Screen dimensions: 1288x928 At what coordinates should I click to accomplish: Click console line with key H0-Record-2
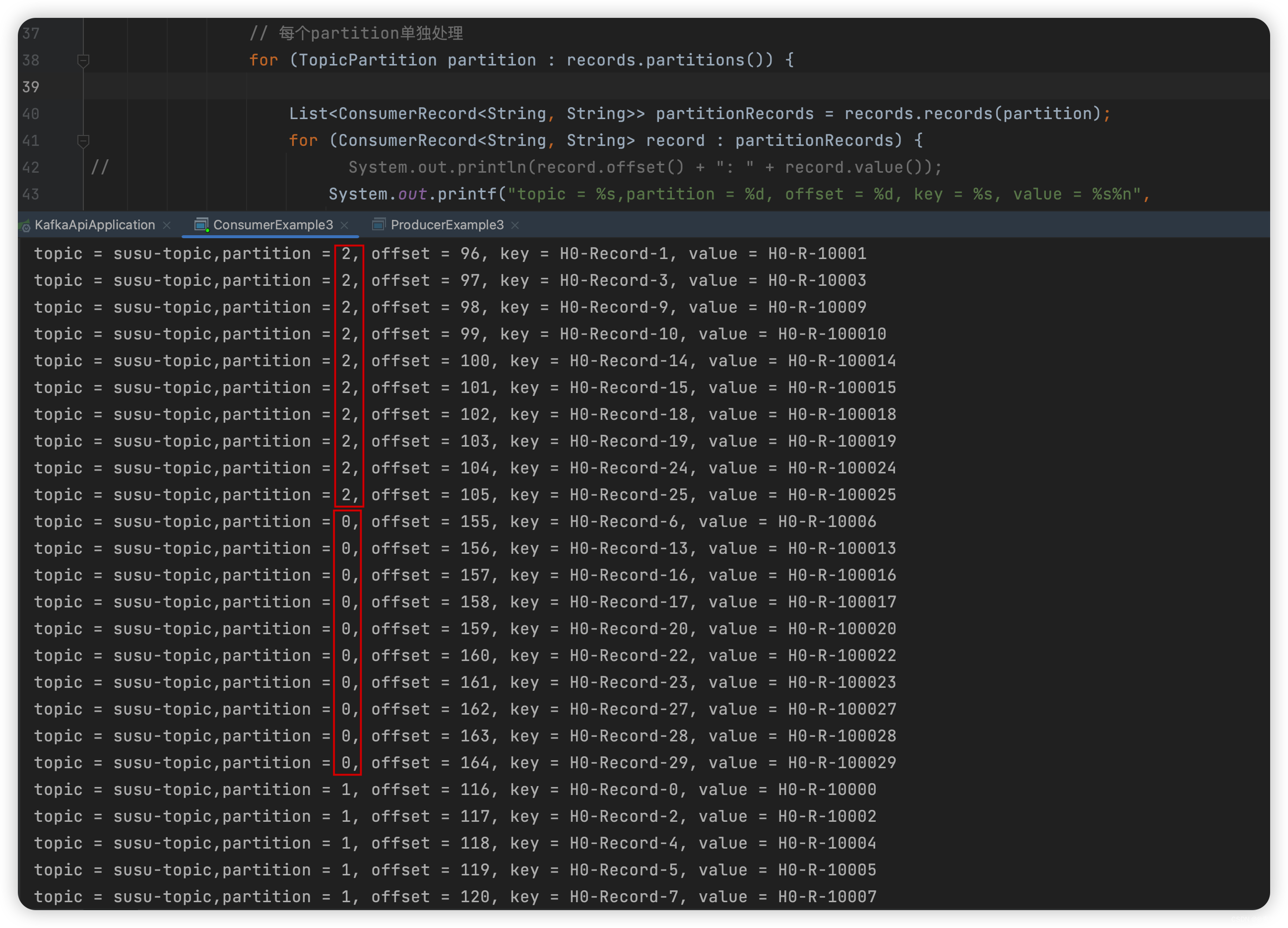coord(455,816)
